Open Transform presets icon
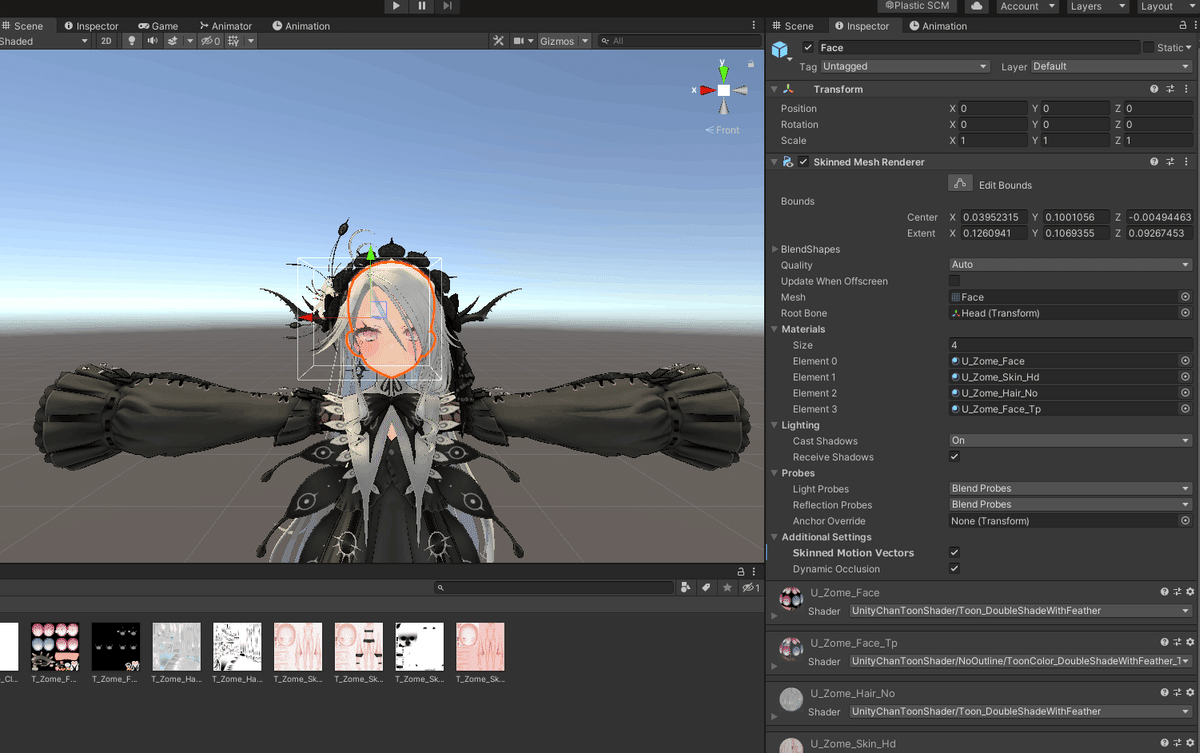Screen dimensions: 1200x753 (x=1171, y=89)
